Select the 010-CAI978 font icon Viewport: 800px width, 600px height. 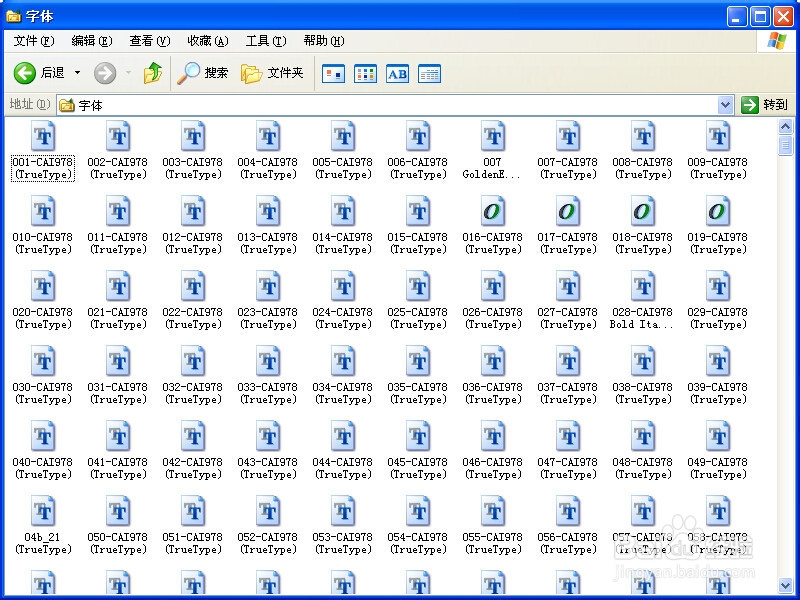[x=43, y=211]
